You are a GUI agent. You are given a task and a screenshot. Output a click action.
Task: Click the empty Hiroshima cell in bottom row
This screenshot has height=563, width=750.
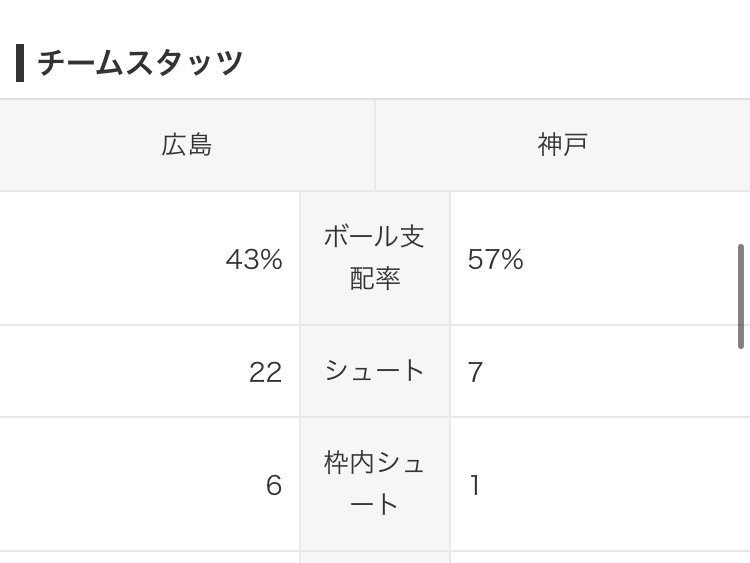click(150, 557)
